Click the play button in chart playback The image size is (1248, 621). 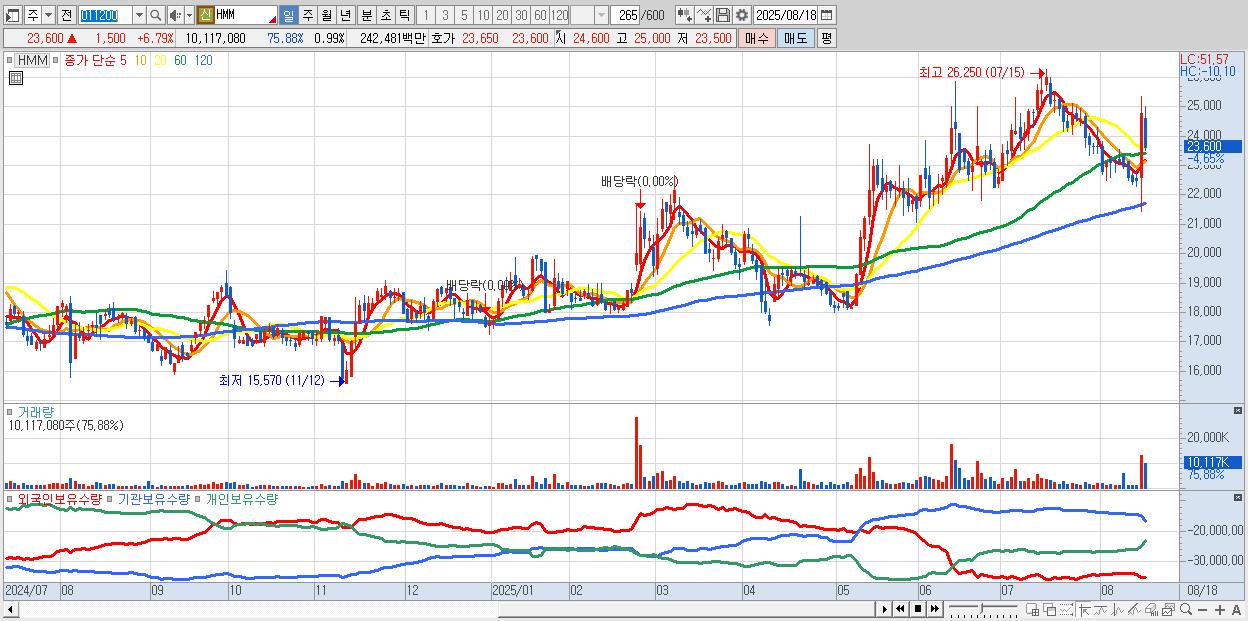[x=885, y=609]
